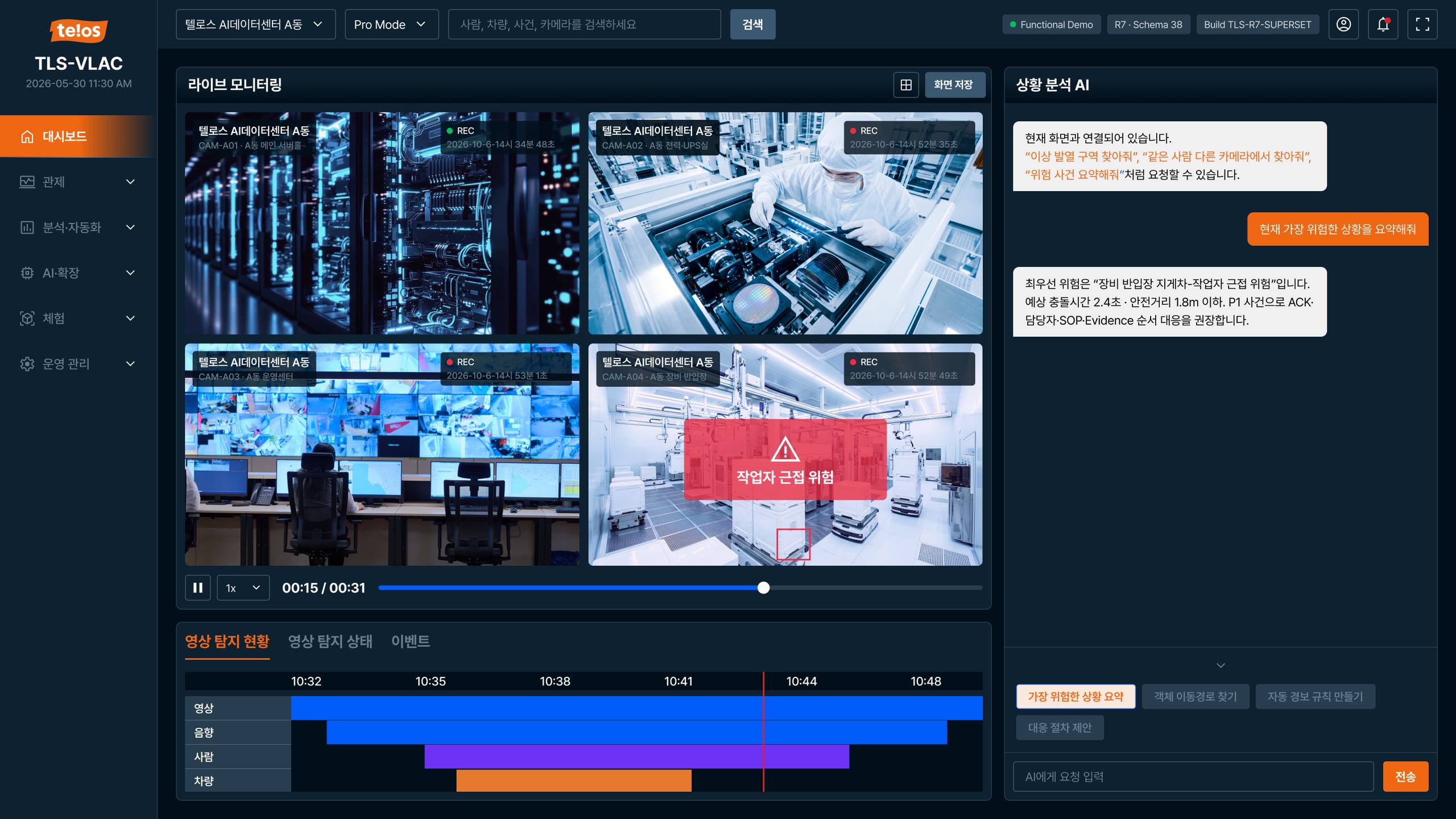
Task: Click the 운영 관리 gear icon
Action: pyautogui.click(x=27, y=364)
